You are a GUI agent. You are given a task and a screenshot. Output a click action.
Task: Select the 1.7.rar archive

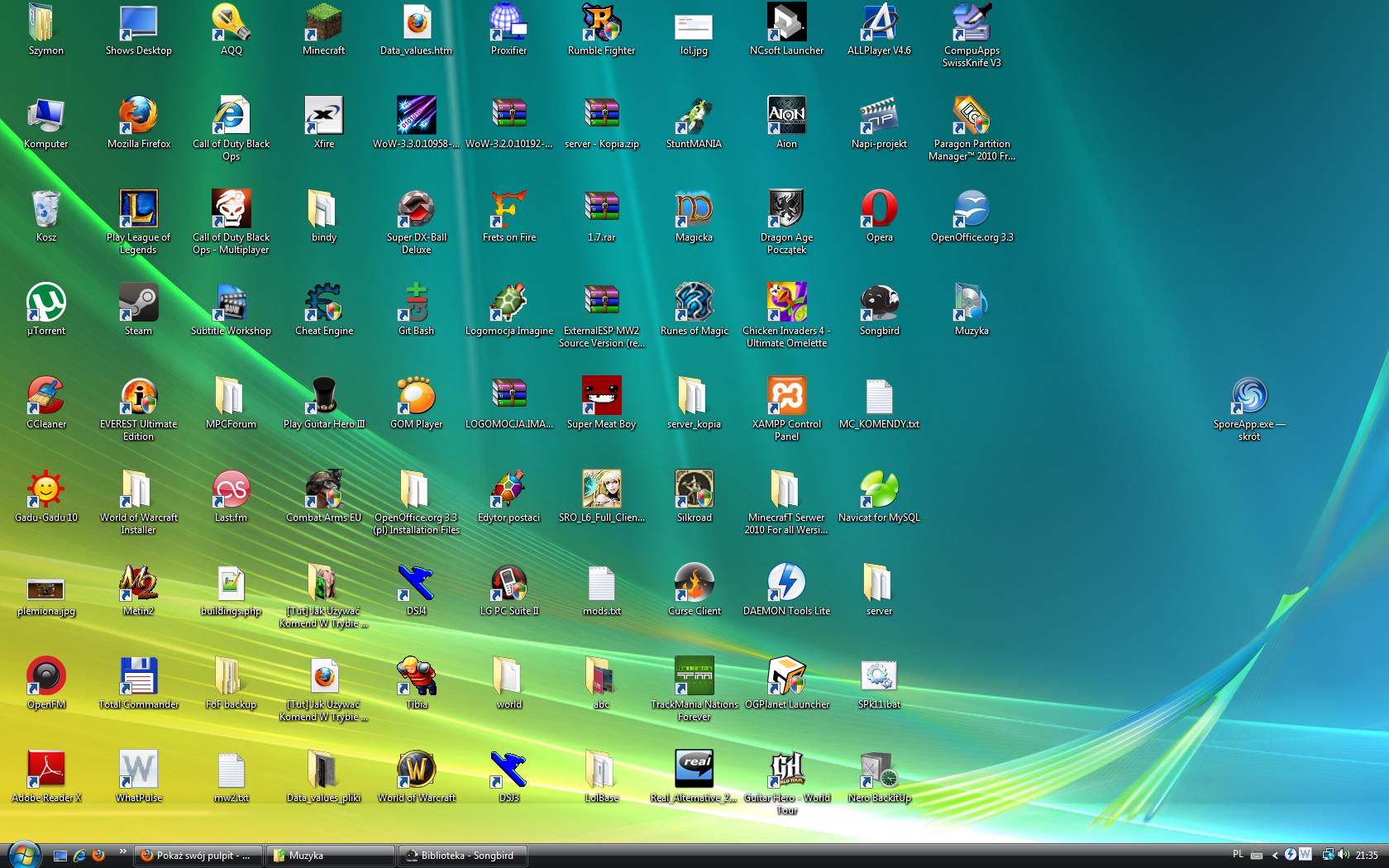point(602,217)
